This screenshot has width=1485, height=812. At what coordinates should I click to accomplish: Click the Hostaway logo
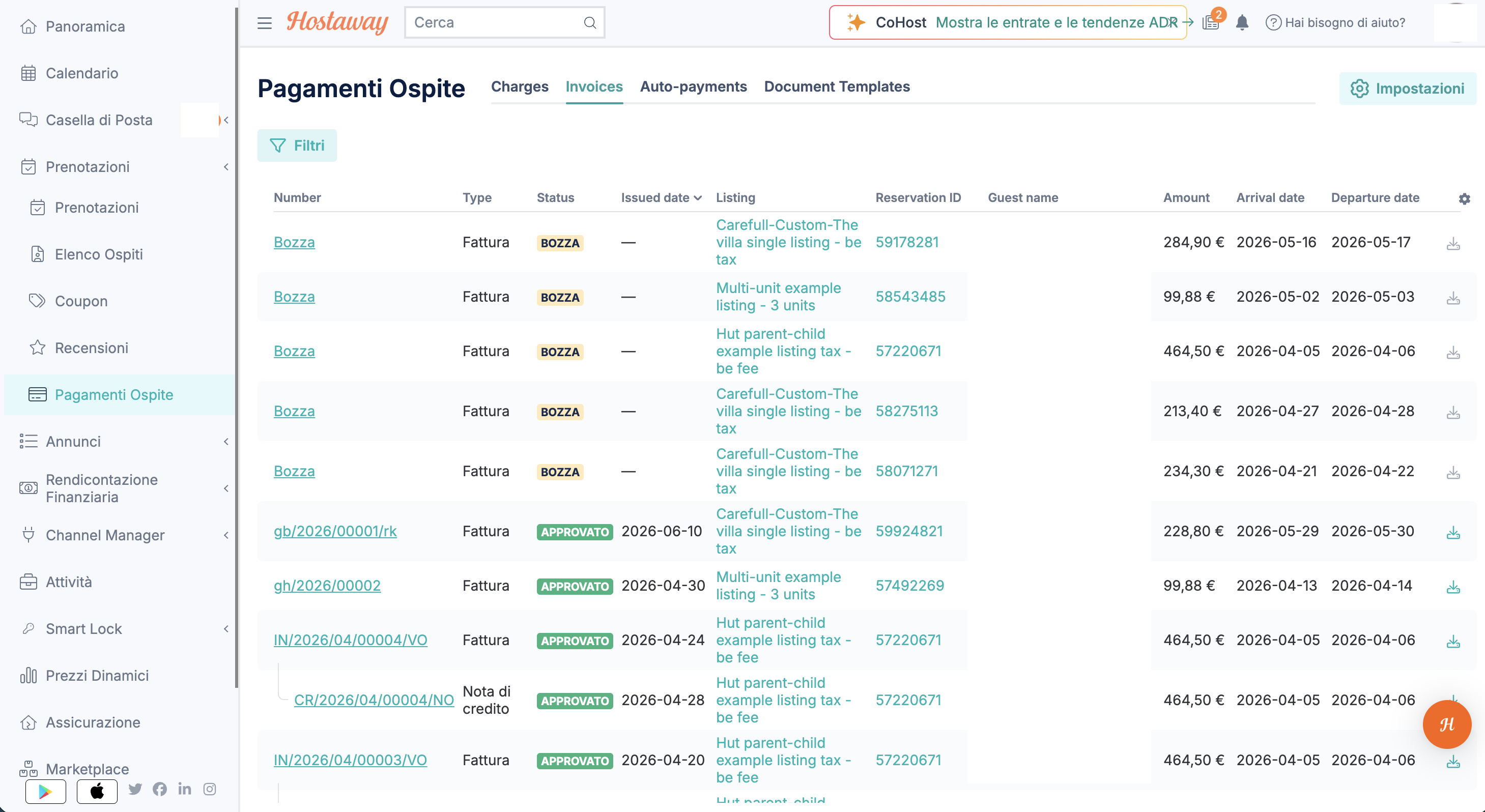[337, 22]
